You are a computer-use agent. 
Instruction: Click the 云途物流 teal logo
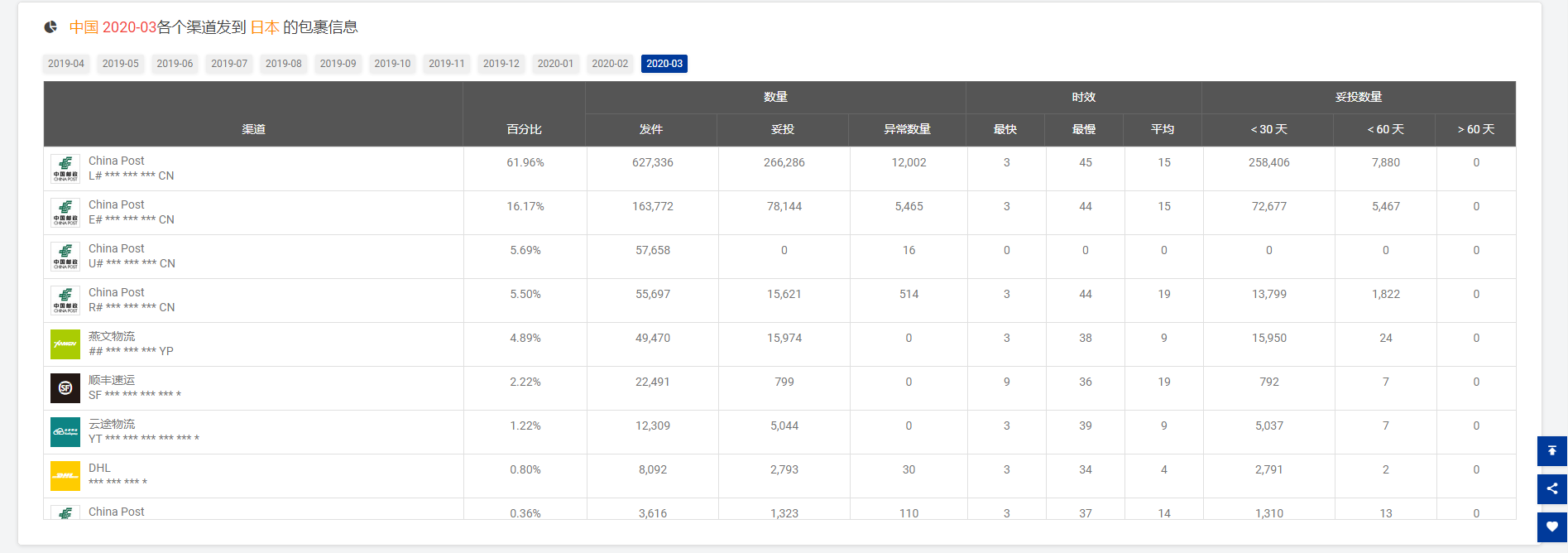pos(65,431)
